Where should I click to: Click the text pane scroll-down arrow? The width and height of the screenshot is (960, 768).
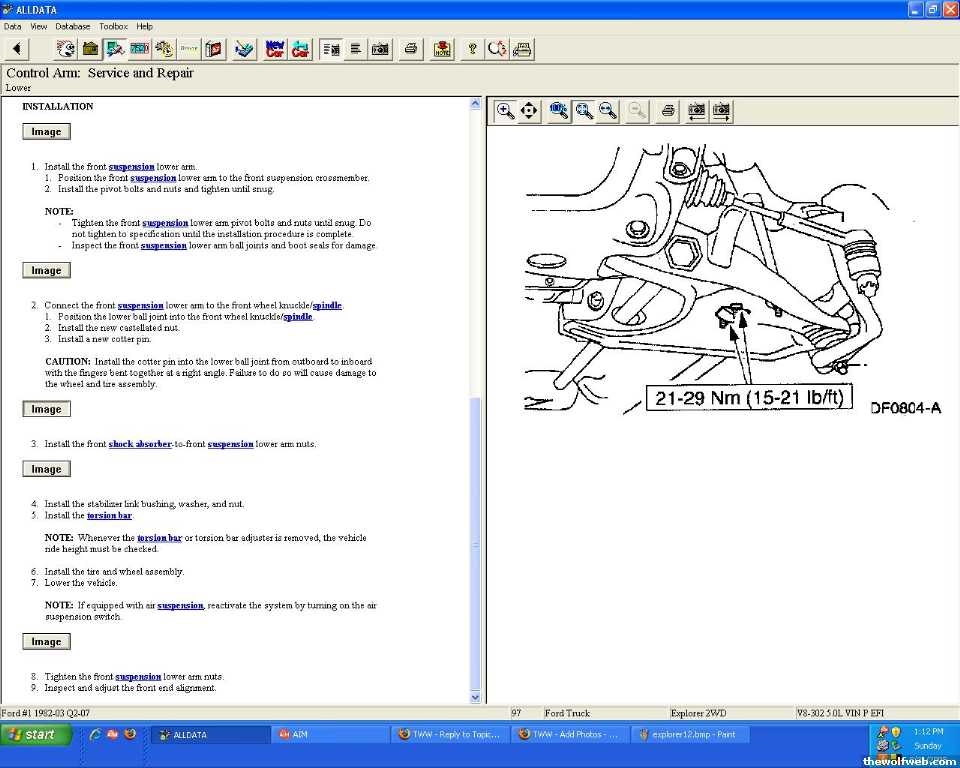475,697
